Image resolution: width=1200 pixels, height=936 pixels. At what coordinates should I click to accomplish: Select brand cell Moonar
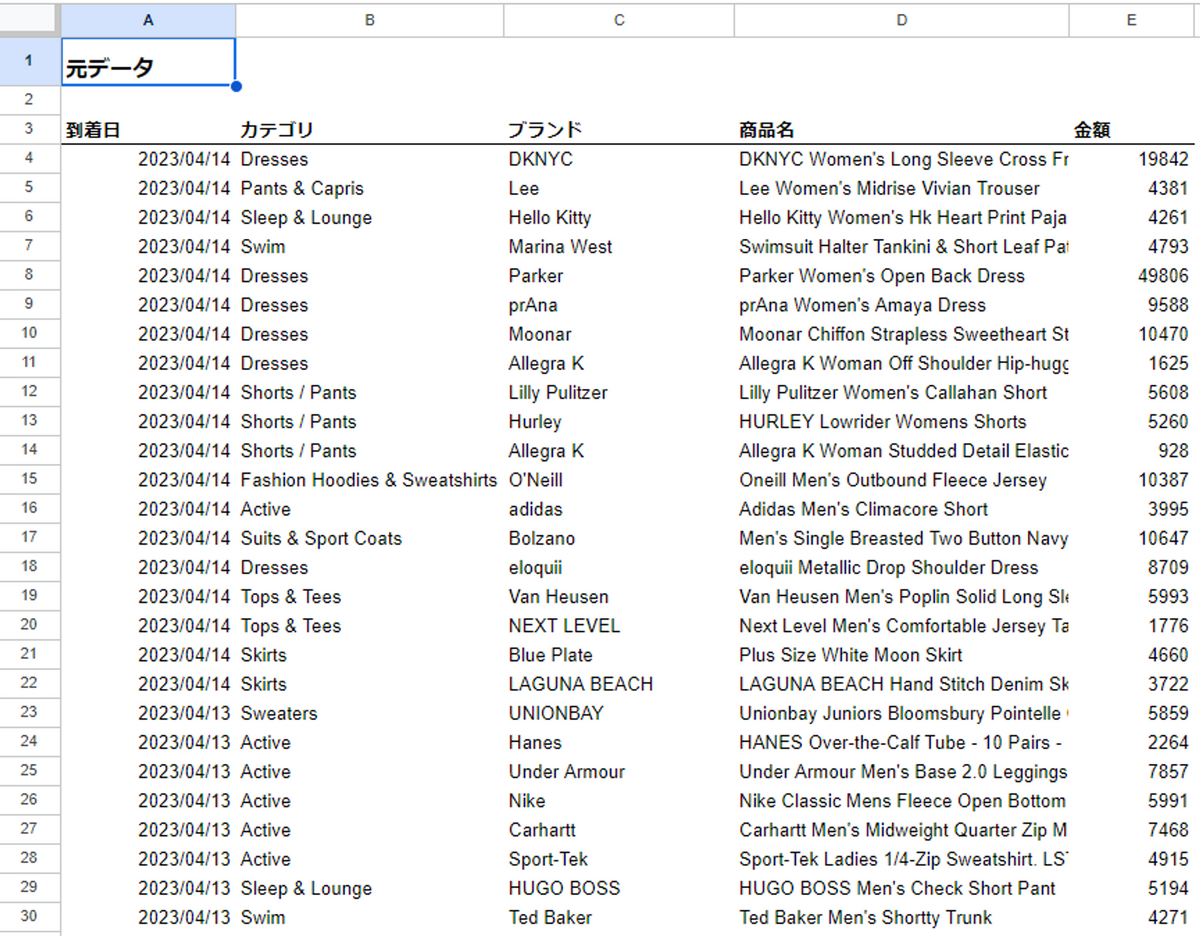pos(619,334)
